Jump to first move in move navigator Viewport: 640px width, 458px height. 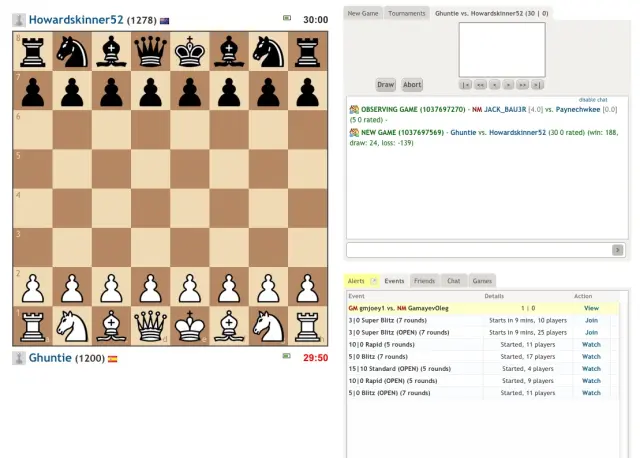click(466, 85)
